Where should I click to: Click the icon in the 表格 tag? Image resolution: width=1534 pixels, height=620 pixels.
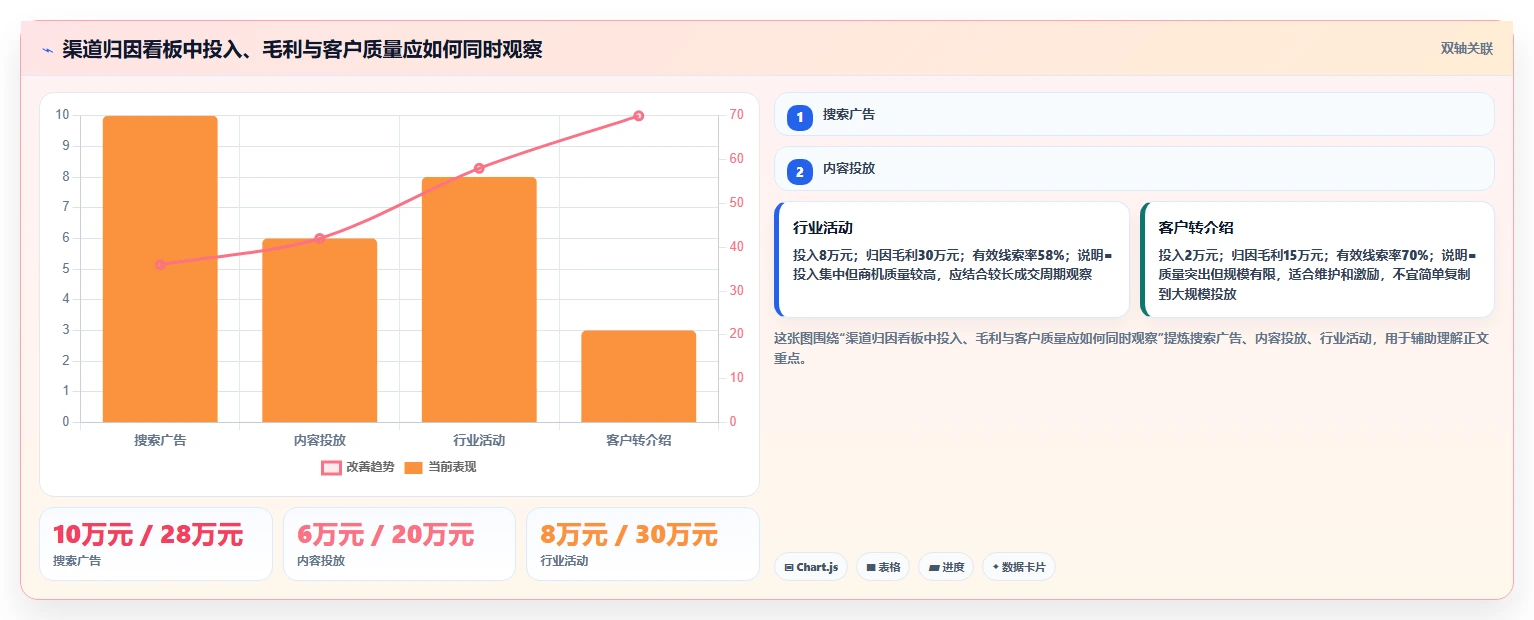tap(871, 568)
